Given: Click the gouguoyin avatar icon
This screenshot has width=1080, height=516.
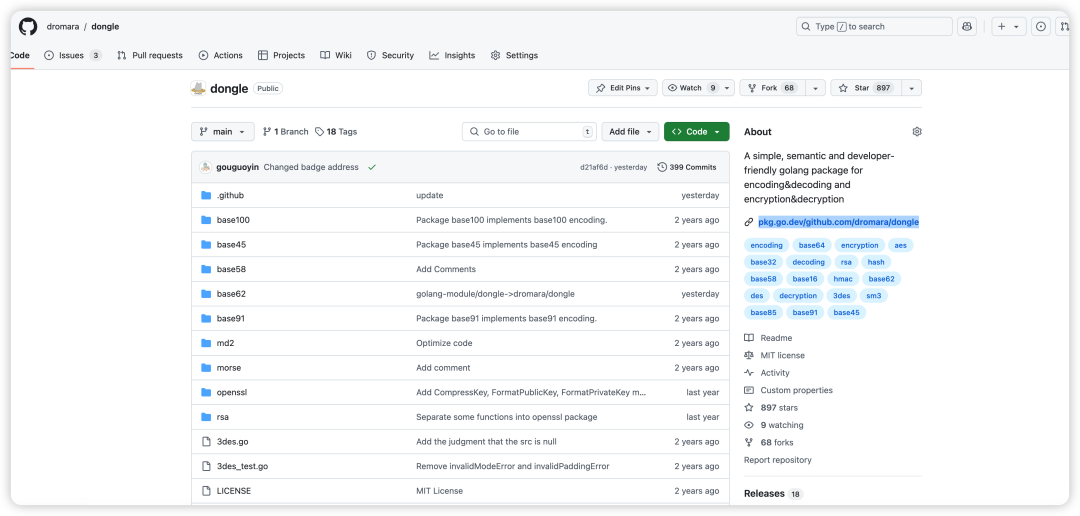Looking at the screenshot, I should 205,167.
